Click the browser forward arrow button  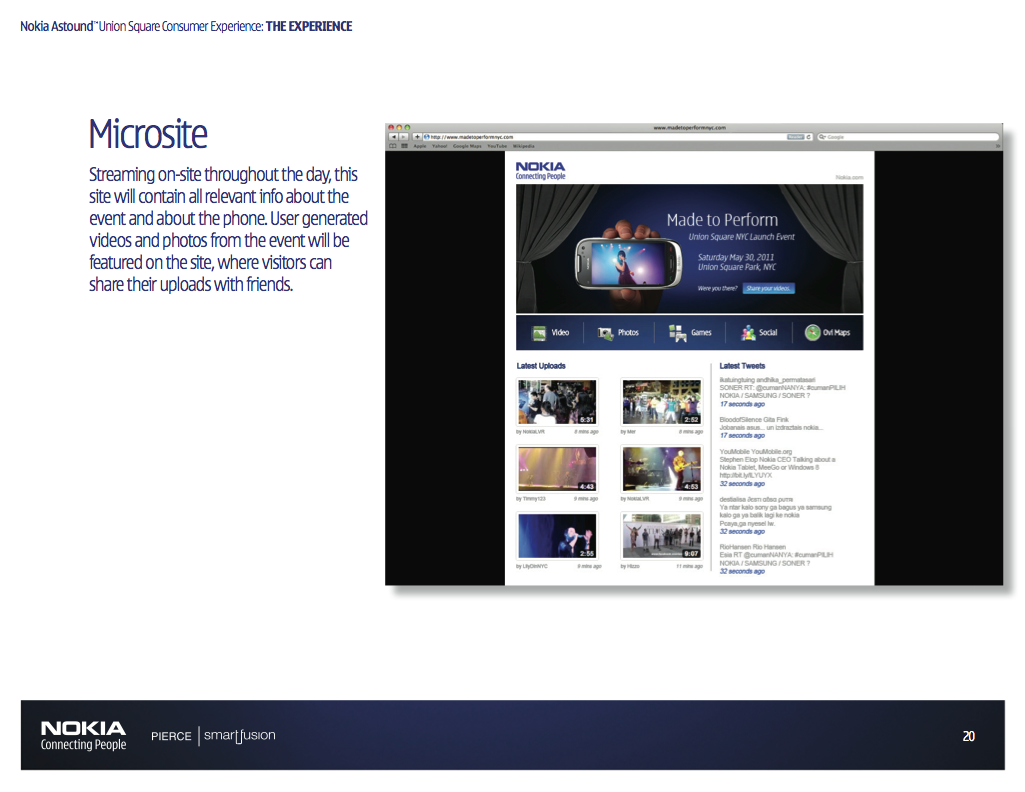point(403,137)
